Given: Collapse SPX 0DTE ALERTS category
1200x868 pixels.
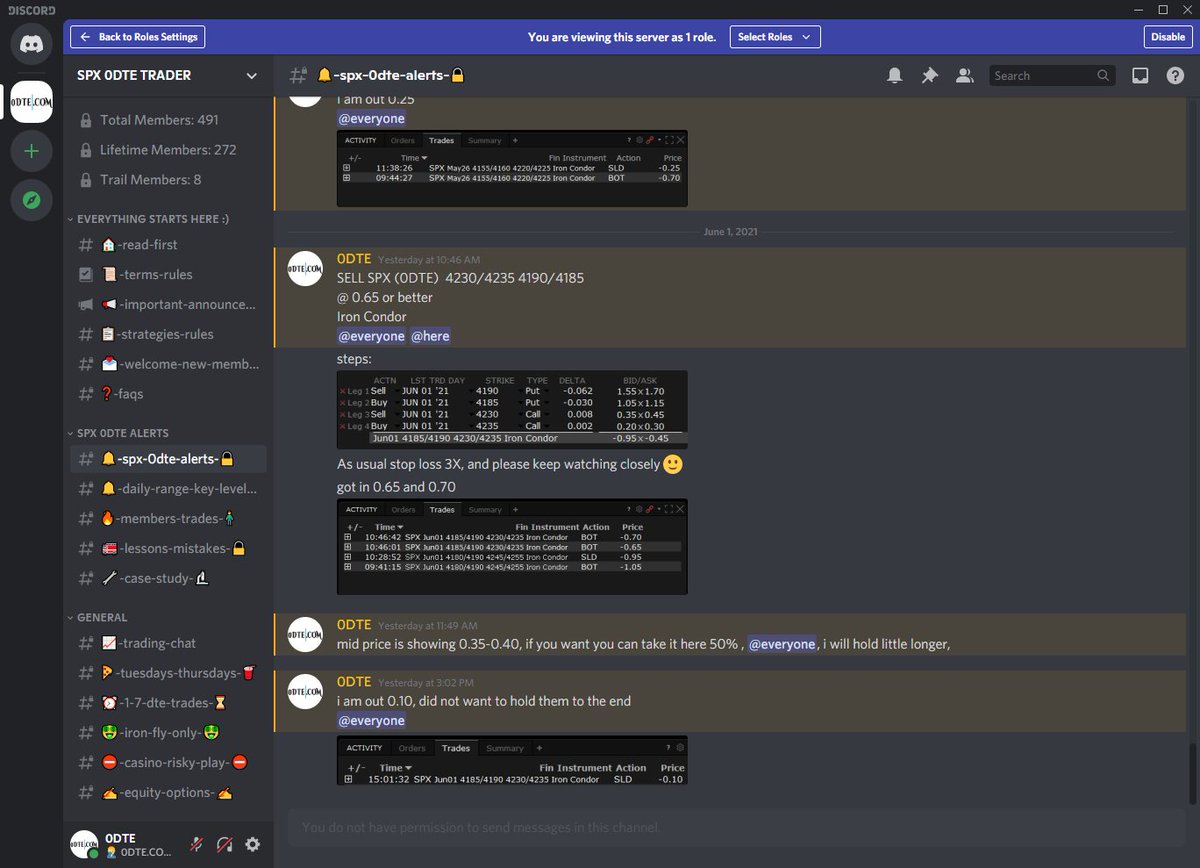Looking at the screenshot, I should tap(118, 433).
